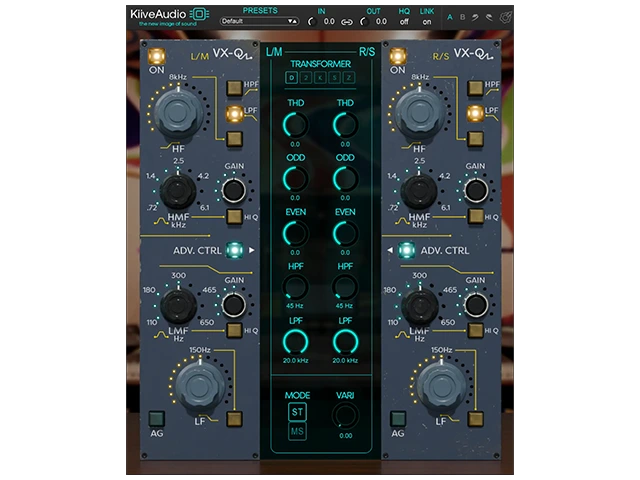Click the right THD knob

click(x=345, y=125)
